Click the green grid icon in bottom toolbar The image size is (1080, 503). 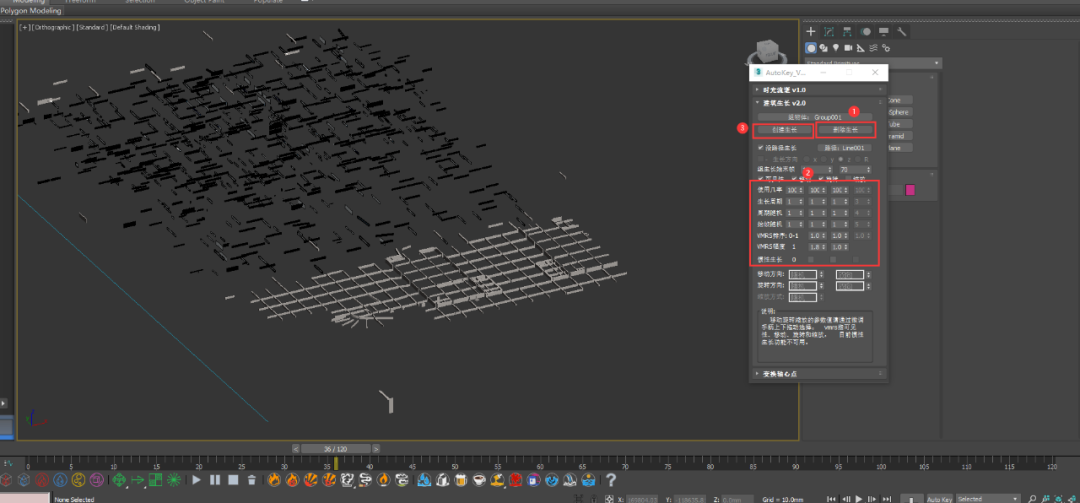(156, 480)
